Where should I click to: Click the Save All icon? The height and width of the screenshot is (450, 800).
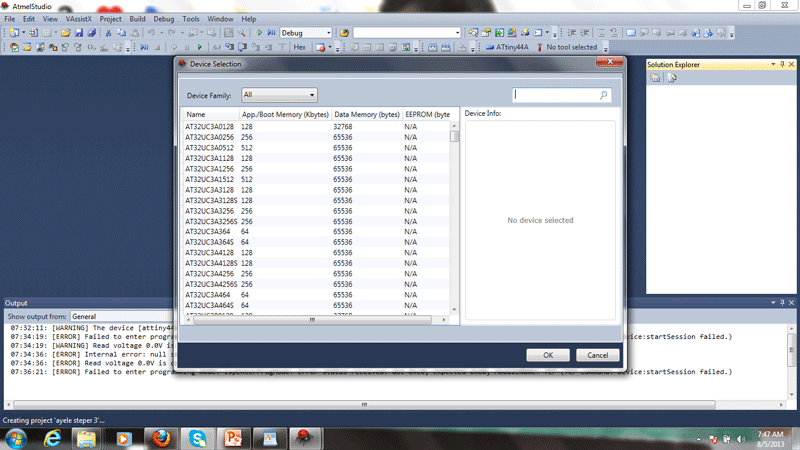[92, 33]
